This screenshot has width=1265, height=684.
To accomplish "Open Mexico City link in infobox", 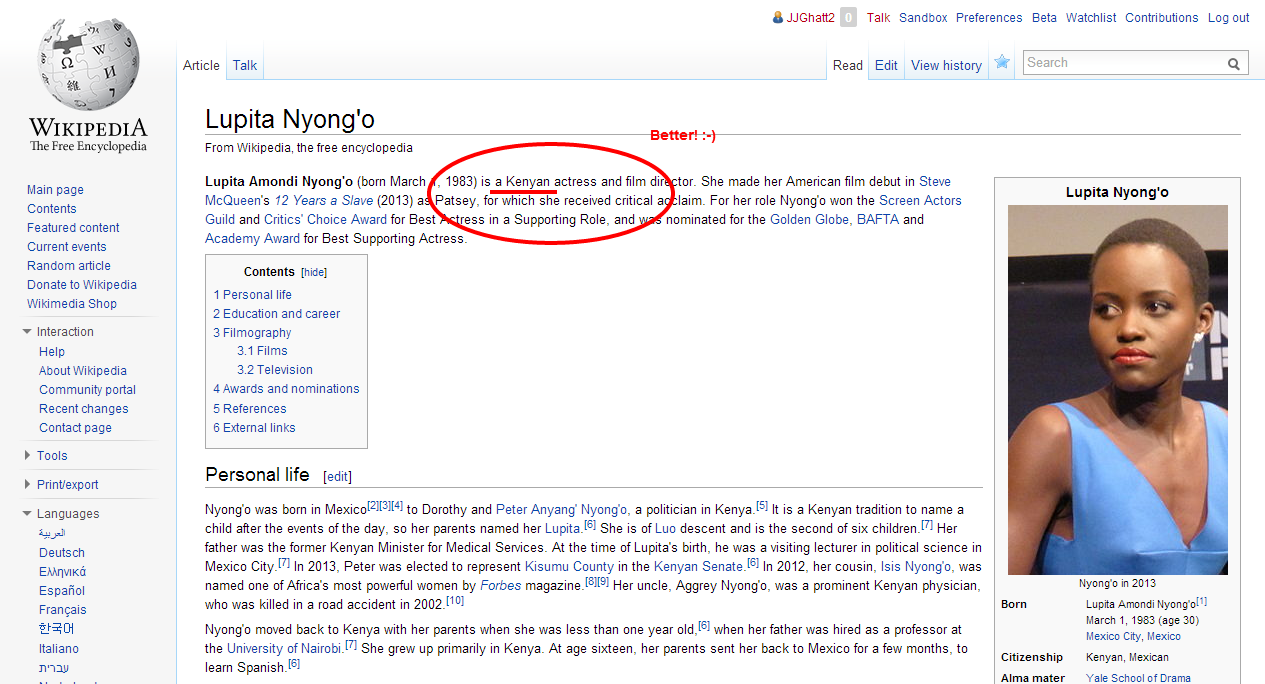I will [x=1112, y=637].
